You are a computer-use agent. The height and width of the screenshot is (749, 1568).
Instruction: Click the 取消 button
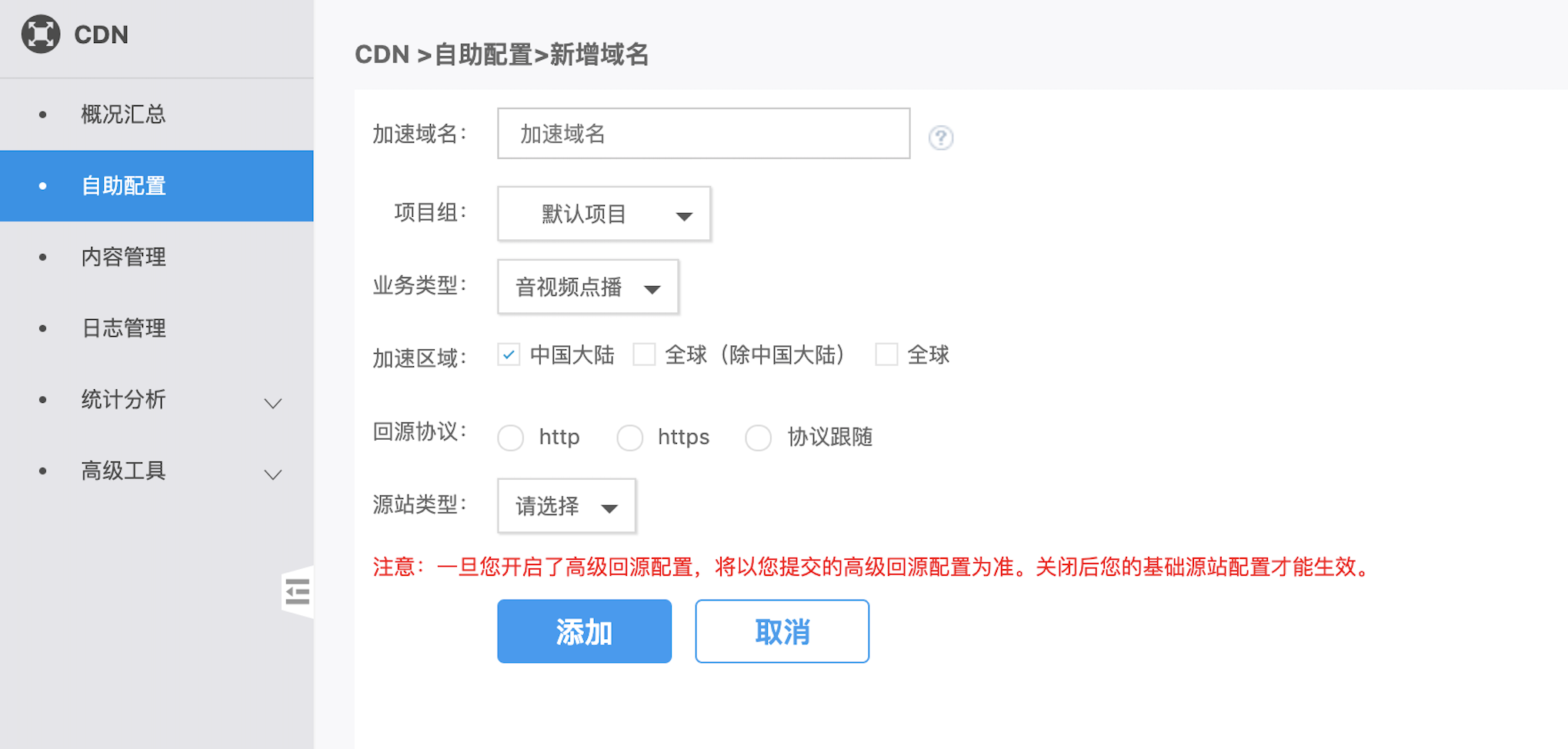pyautogui.click(x=782, y=631)
